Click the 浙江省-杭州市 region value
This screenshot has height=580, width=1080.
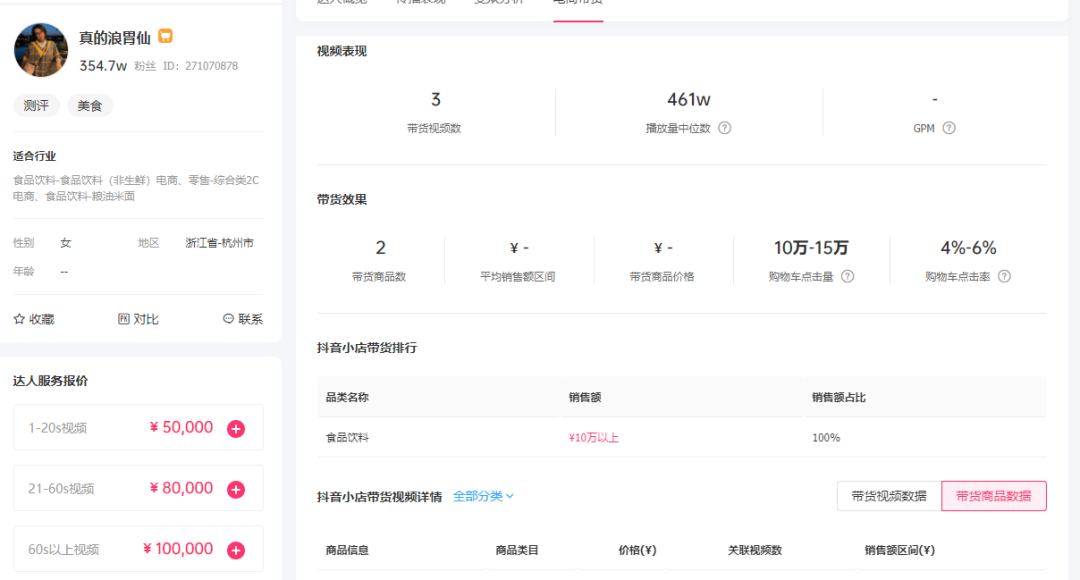click(220, 243)
